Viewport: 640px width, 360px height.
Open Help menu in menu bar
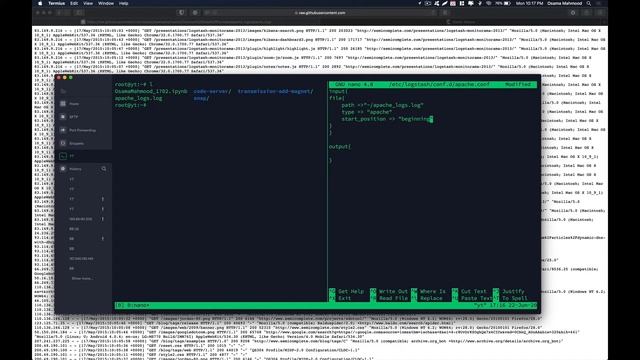[x=123, y=3]
